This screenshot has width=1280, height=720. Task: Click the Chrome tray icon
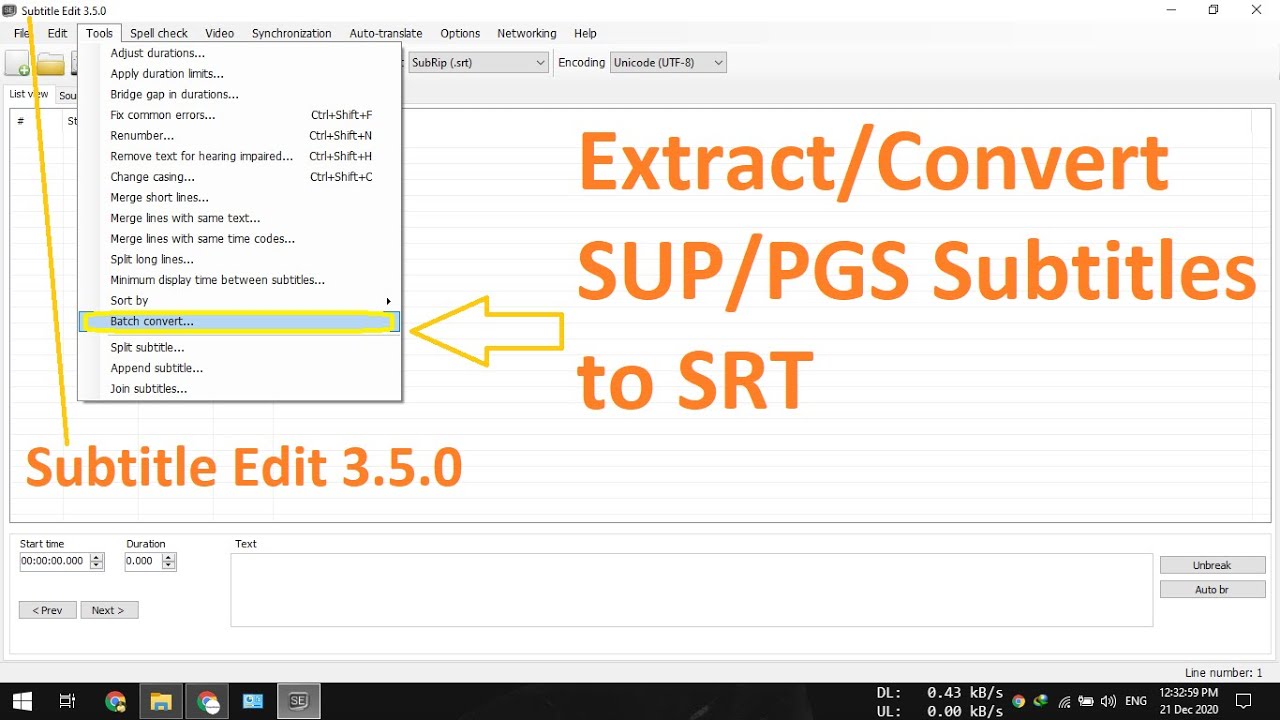tap(1019, 702)
